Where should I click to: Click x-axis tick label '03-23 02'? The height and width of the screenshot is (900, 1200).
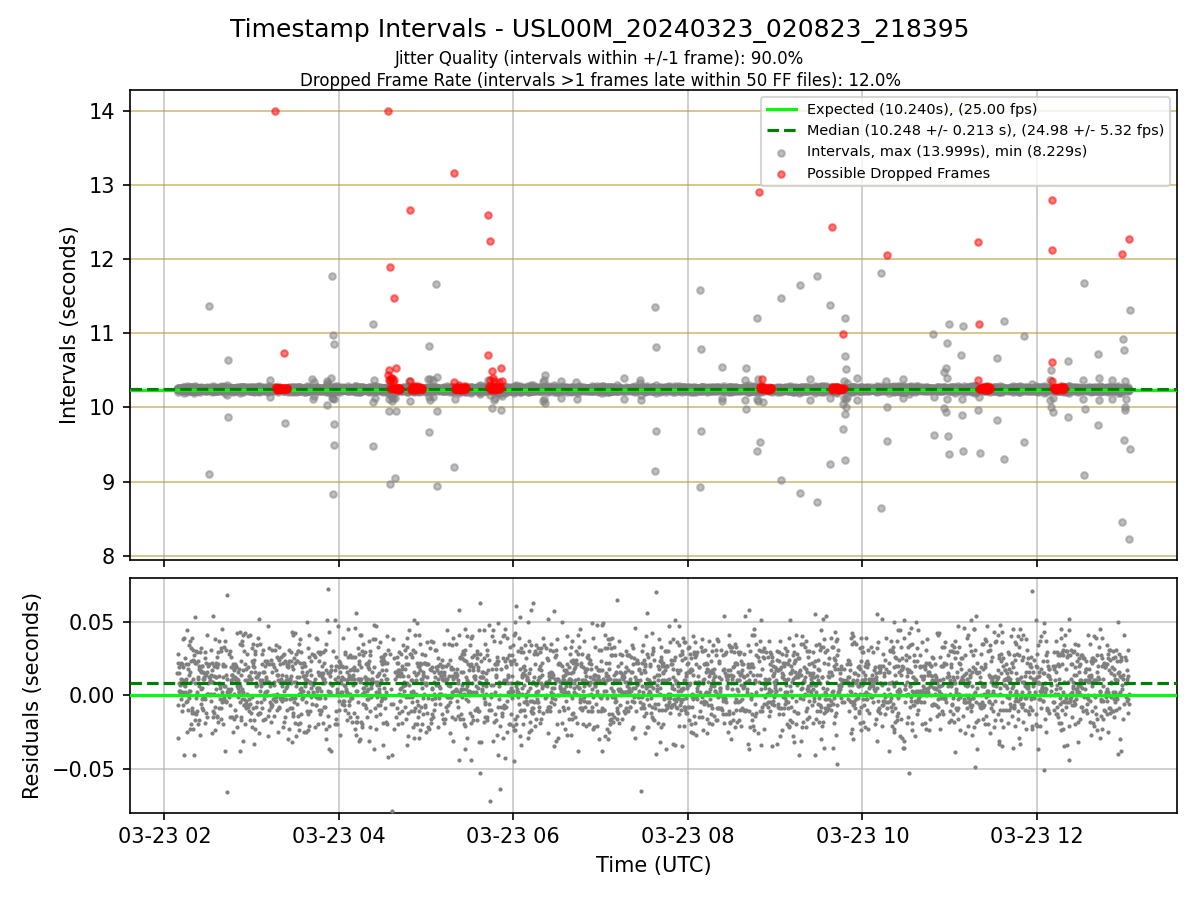click(164, 835)
